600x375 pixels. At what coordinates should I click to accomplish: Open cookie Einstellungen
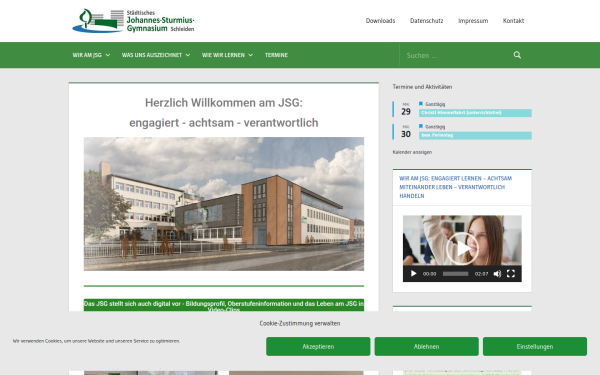(535, 346)
